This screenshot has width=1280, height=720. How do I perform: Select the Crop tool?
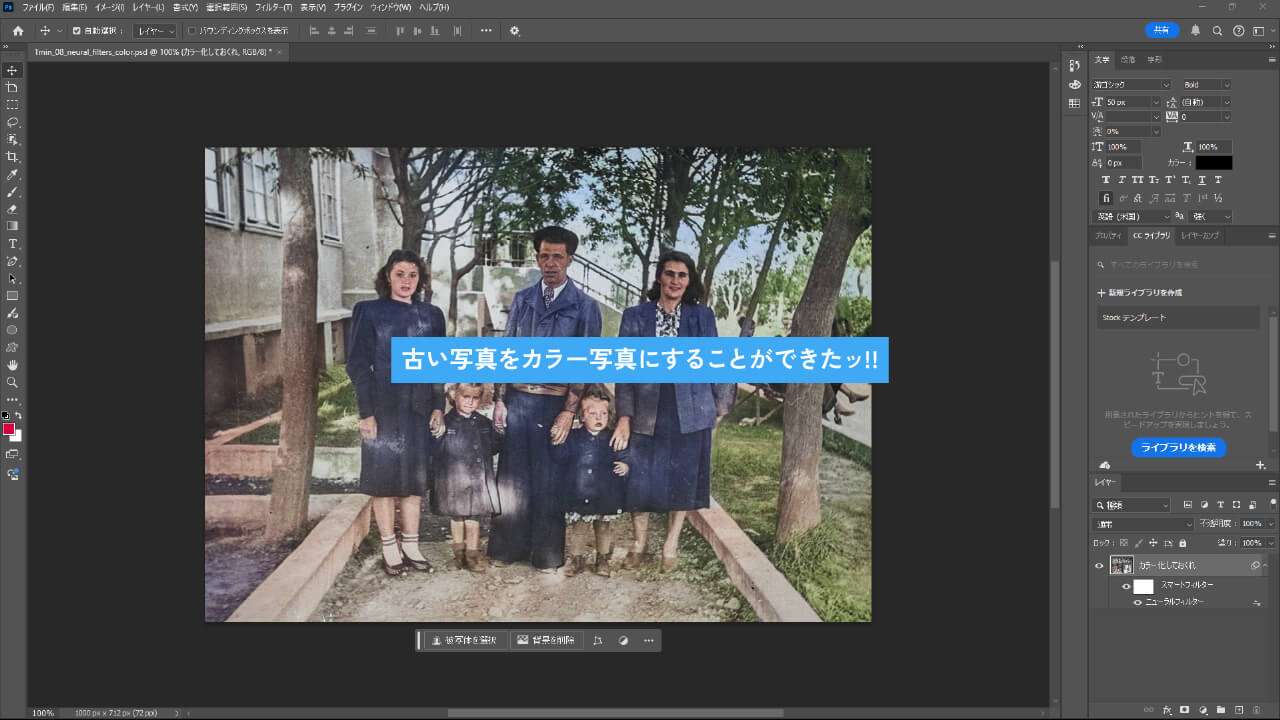pyautogui.click(x=12, y=157)
